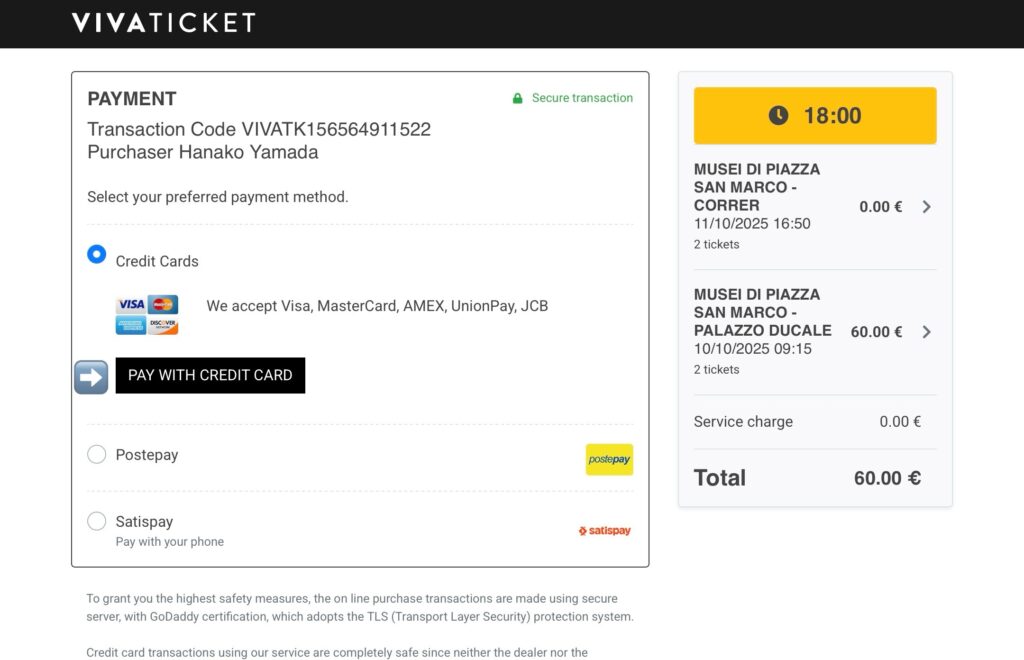Select the Credit Cards radio button
Image resolution: width=1024 pixels, height=660 pixels.
[97, 255]
